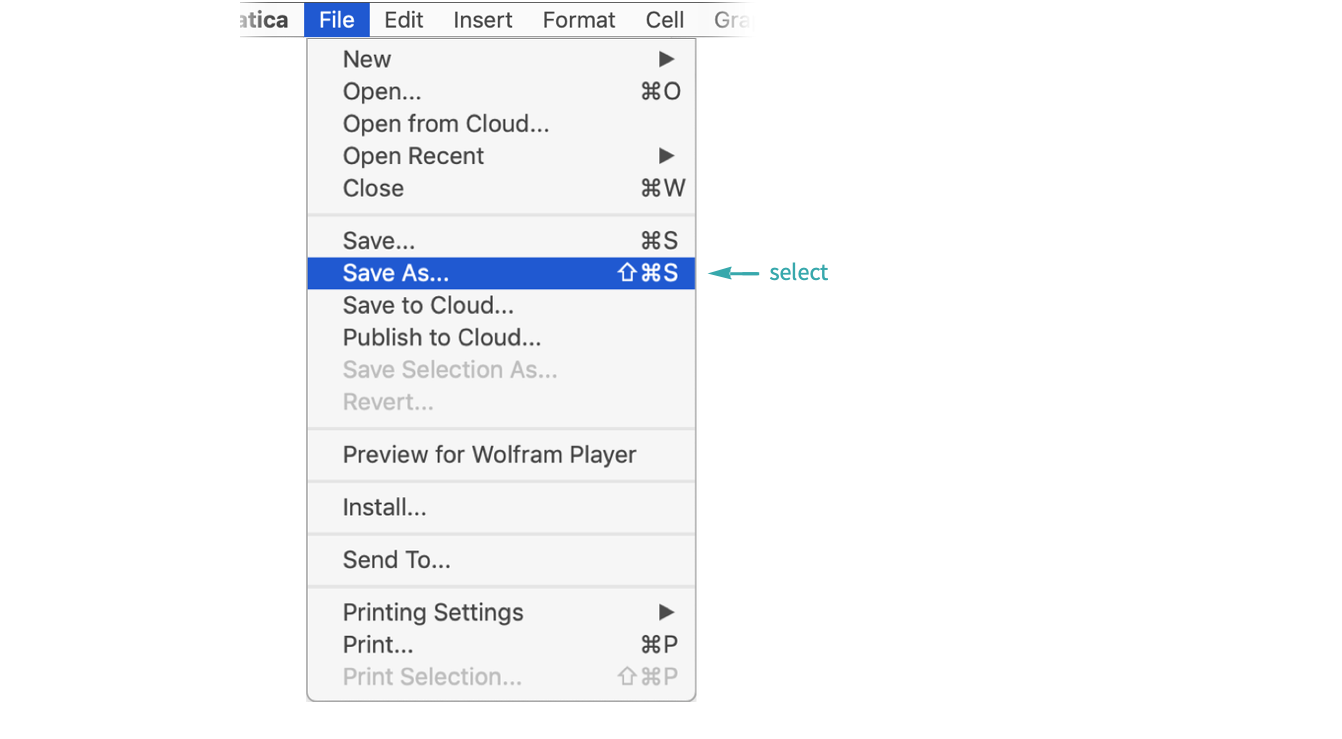This screenshot has width=1342, height=739.
Task: Open the Edit menu
Action: pos(403,20)
